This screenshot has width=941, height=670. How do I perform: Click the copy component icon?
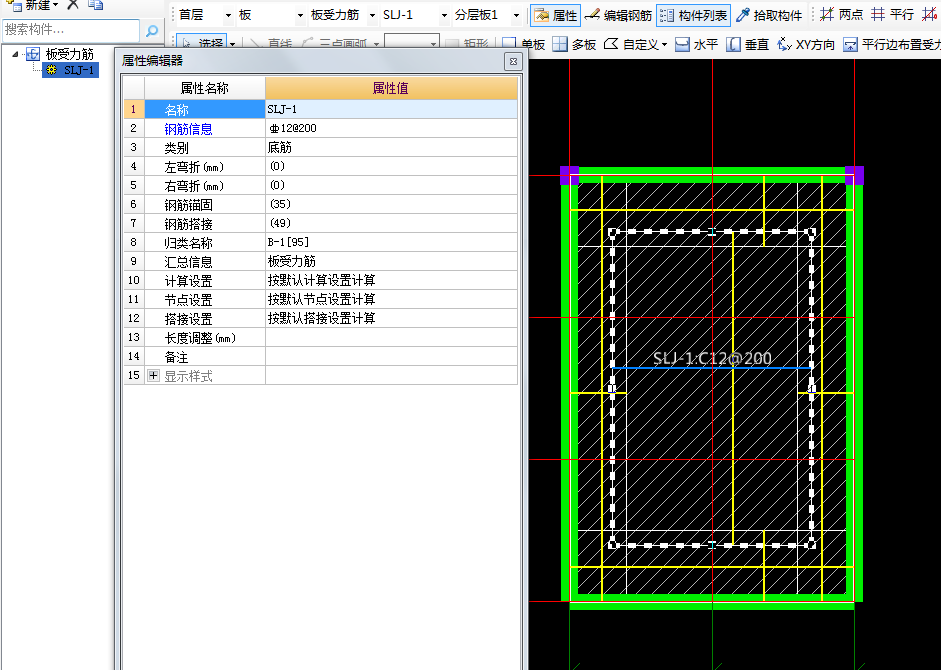[95, 5]
